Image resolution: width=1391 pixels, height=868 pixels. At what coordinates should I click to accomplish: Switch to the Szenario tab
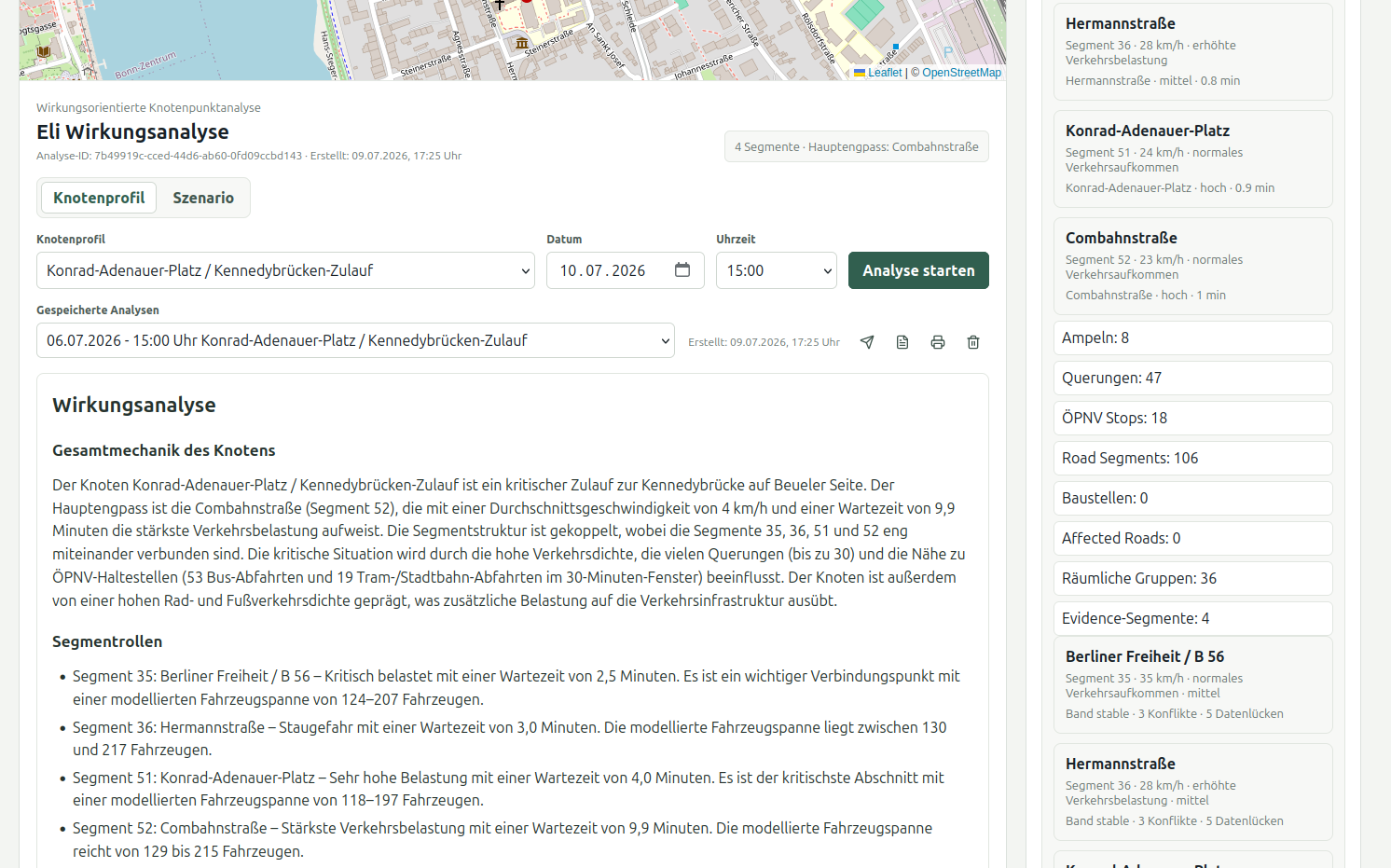203,198
